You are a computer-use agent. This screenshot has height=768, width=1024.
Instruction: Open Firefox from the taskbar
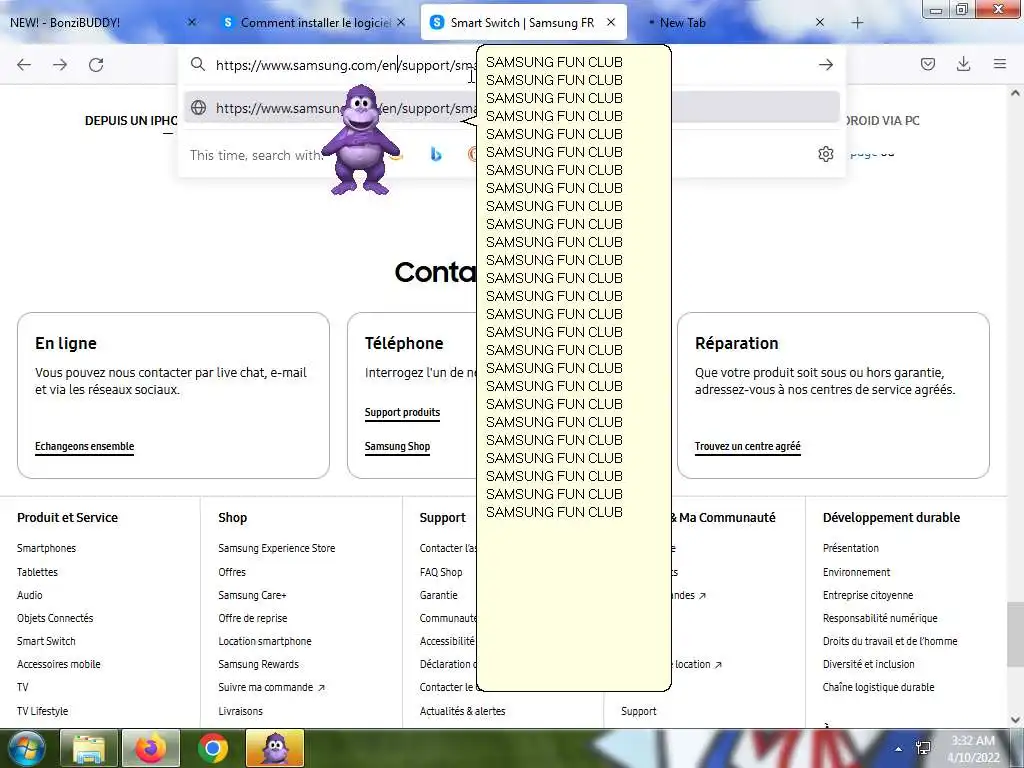[151, 748]
